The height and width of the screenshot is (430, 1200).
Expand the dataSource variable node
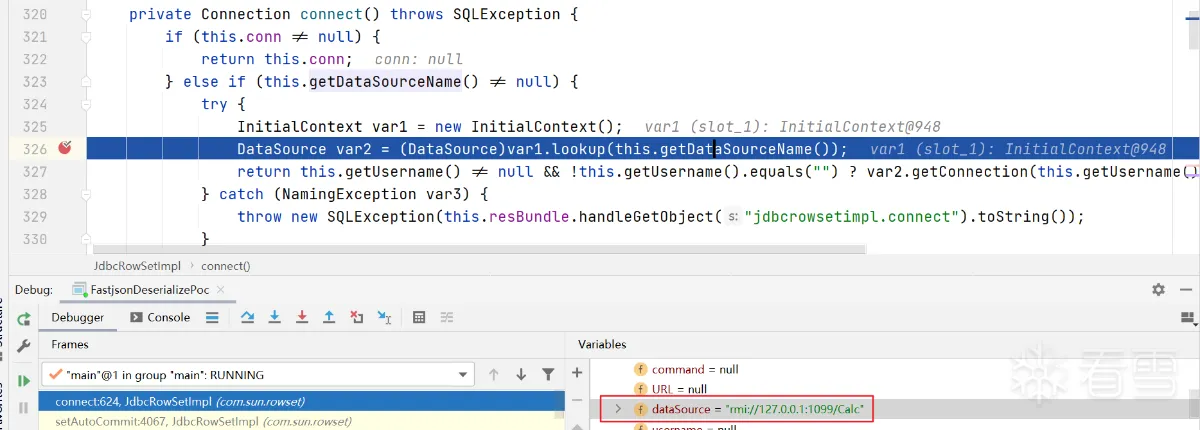coord(618,409)
